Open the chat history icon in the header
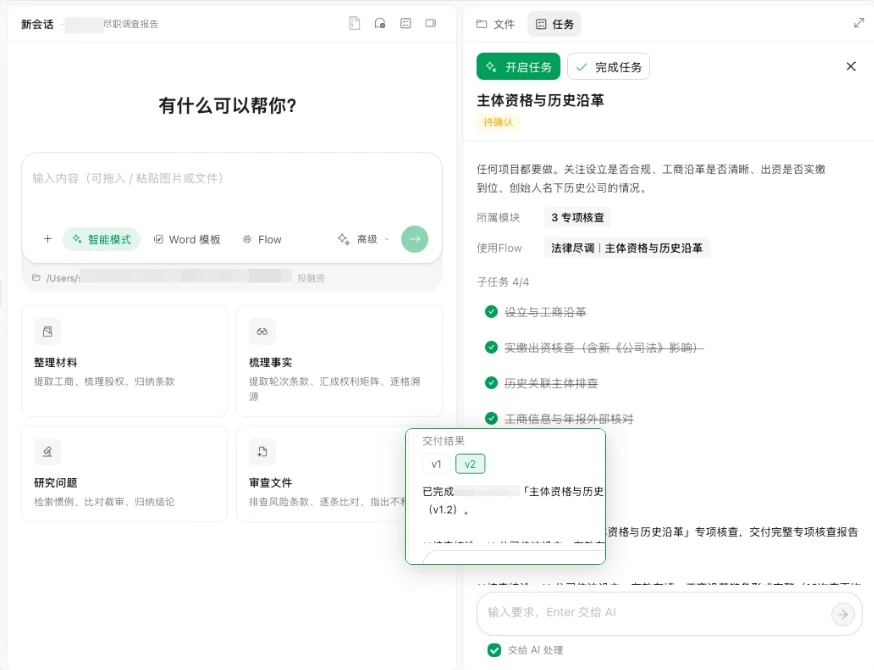Viewport: 874px width, 670px height. tap(380, 23)
